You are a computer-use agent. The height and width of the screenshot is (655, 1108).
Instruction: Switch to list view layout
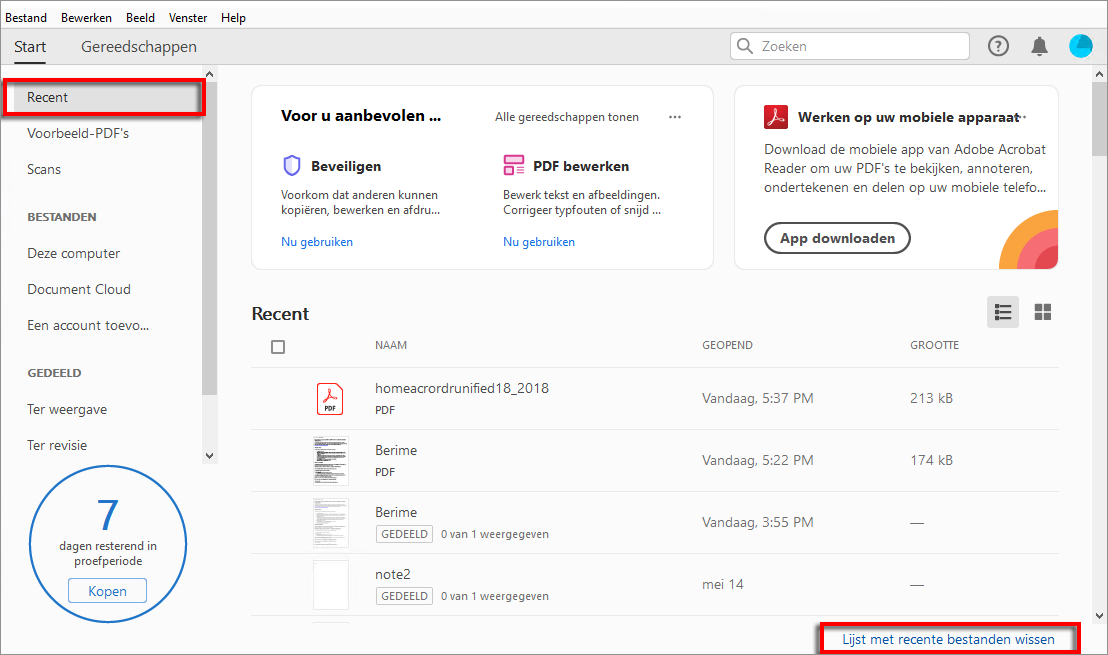click(x=1003, y=312)
